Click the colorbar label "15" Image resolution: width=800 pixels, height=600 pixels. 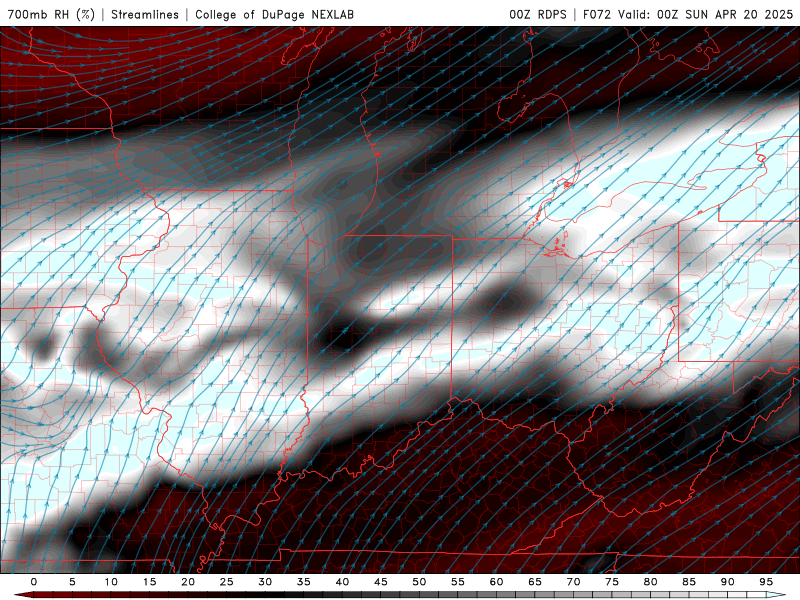(149, 582)
